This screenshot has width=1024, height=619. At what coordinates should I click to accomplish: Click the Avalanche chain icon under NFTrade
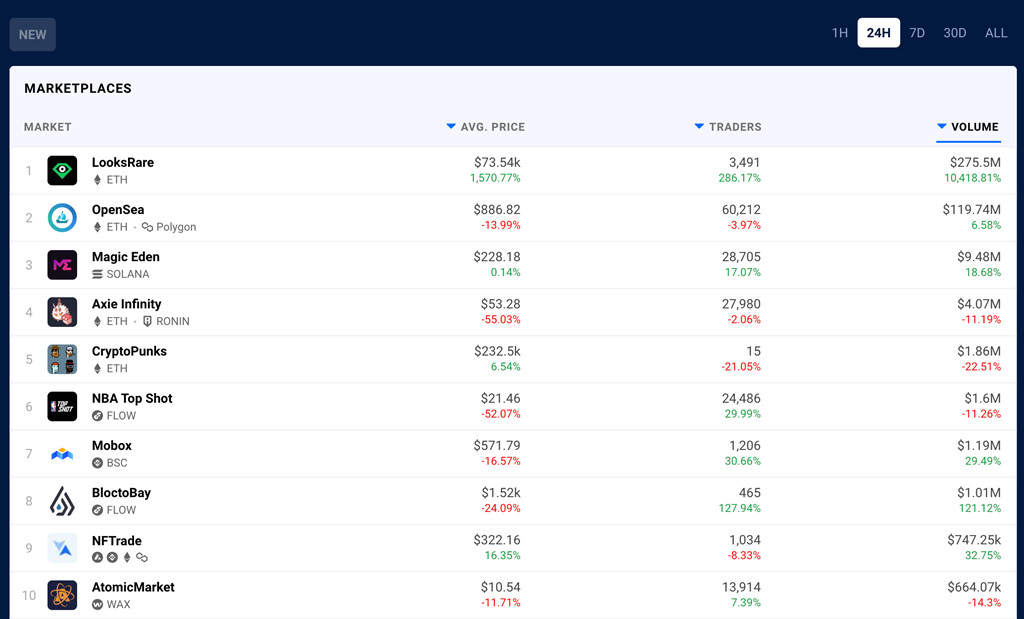click(x=97, y=558)
